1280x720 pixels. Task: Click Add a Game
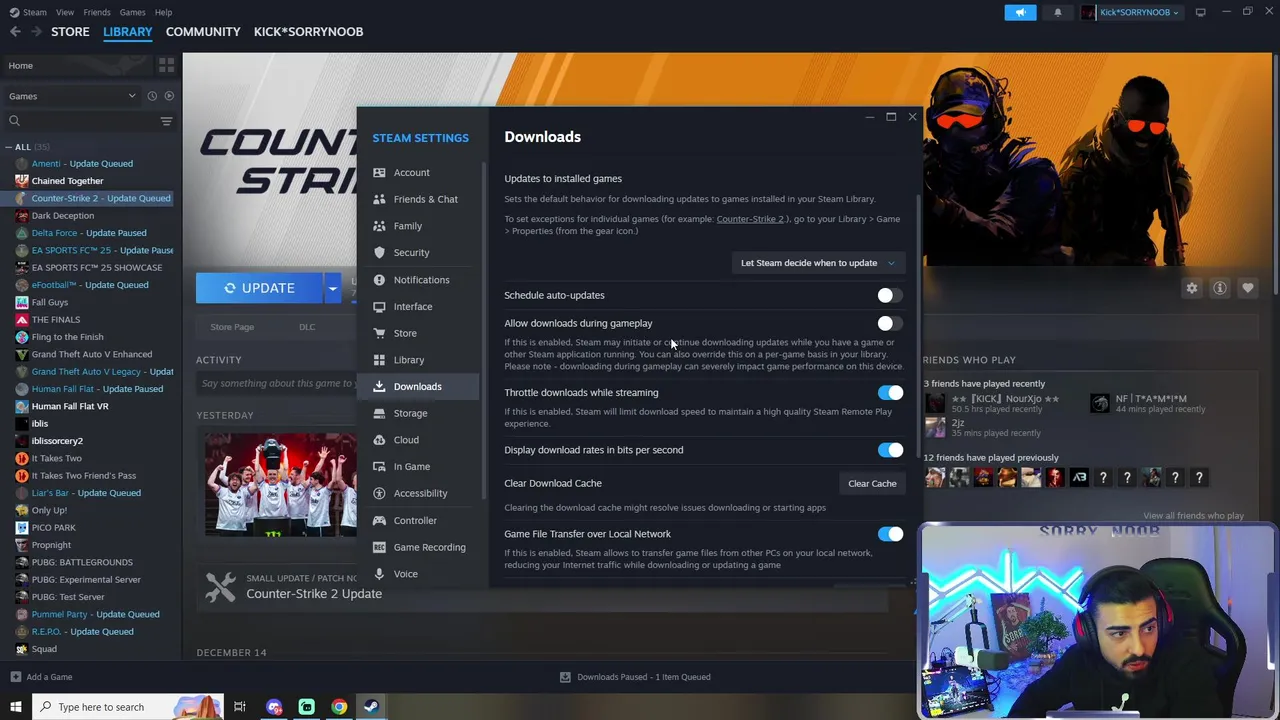[40, 677]
